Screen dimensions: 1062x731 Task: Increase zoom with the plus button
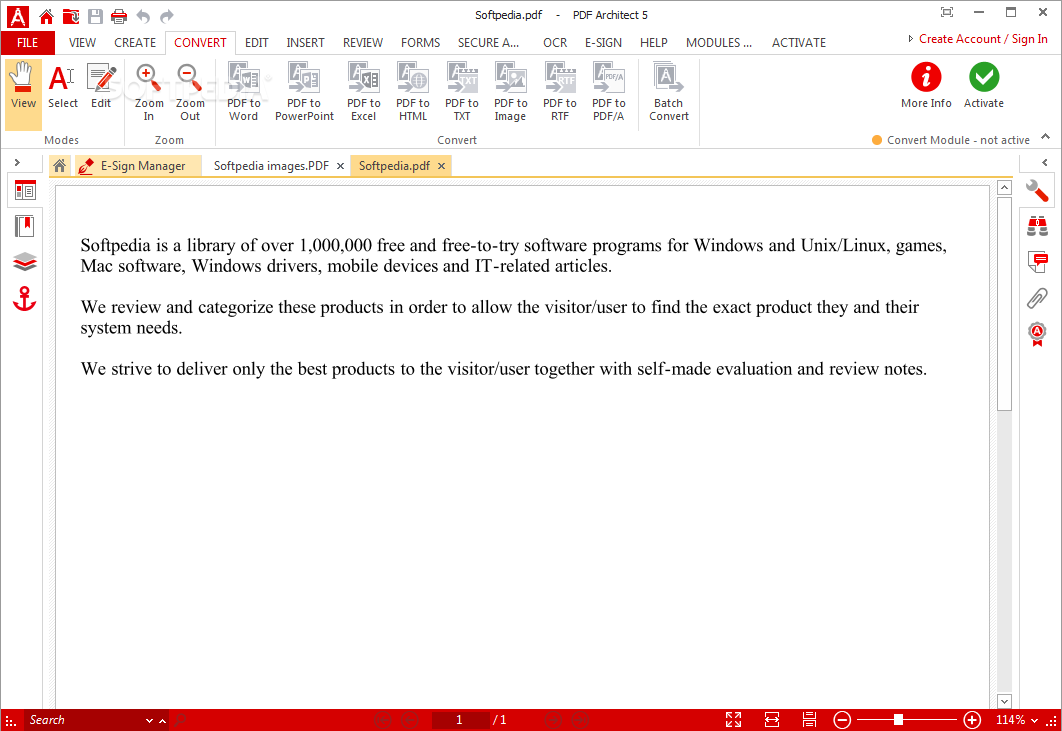972,719
